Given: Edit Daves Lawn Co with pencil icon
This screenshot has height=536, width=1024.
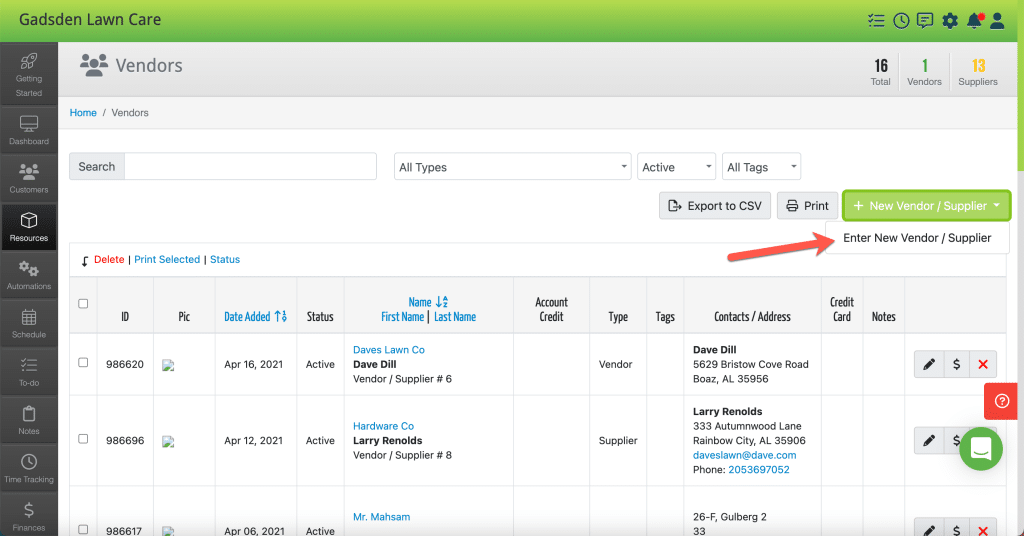Looking at the screenshot, I should [x=929, y=364].
